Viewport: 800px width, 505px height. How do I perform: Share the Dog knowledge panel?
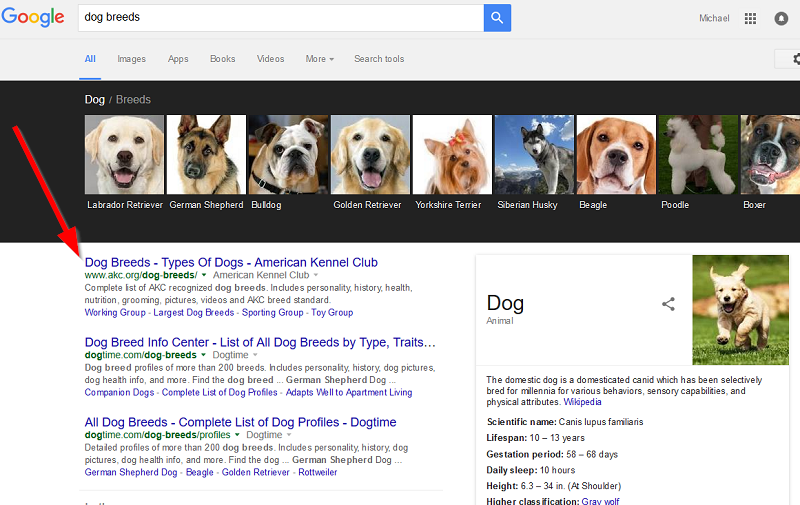pos(668,305)
